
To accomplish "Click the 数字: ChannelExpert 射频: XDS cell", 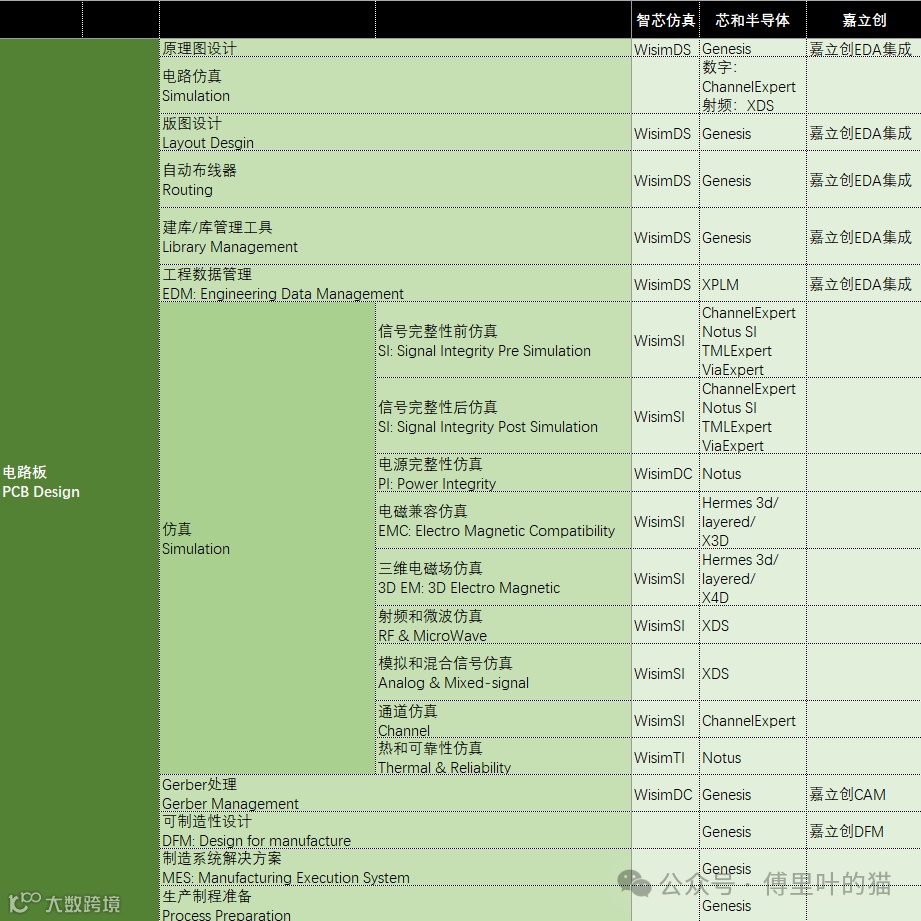I will [x=752, y=86].
